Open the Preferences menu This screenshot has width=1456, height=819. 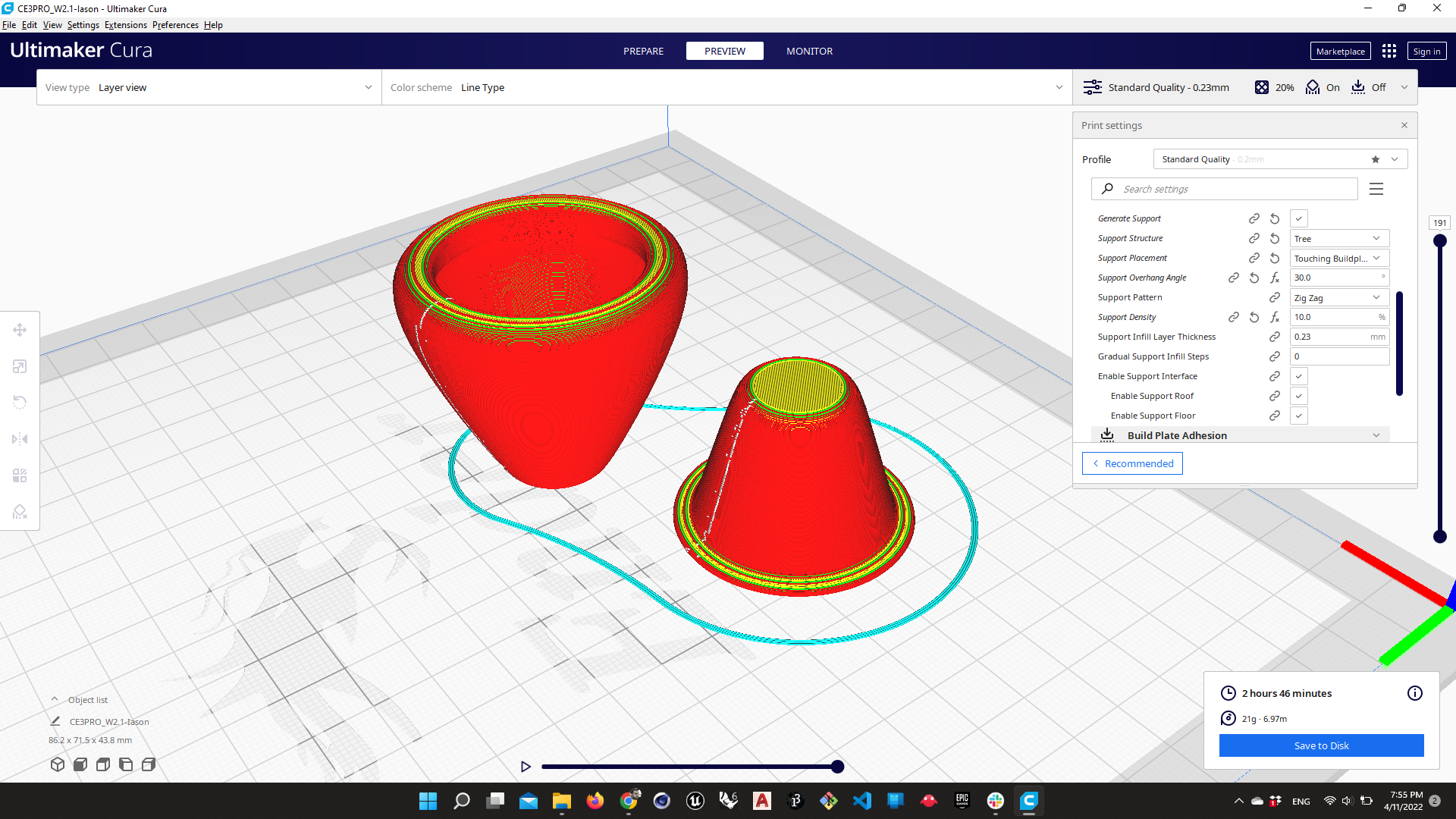pos(175,25)
